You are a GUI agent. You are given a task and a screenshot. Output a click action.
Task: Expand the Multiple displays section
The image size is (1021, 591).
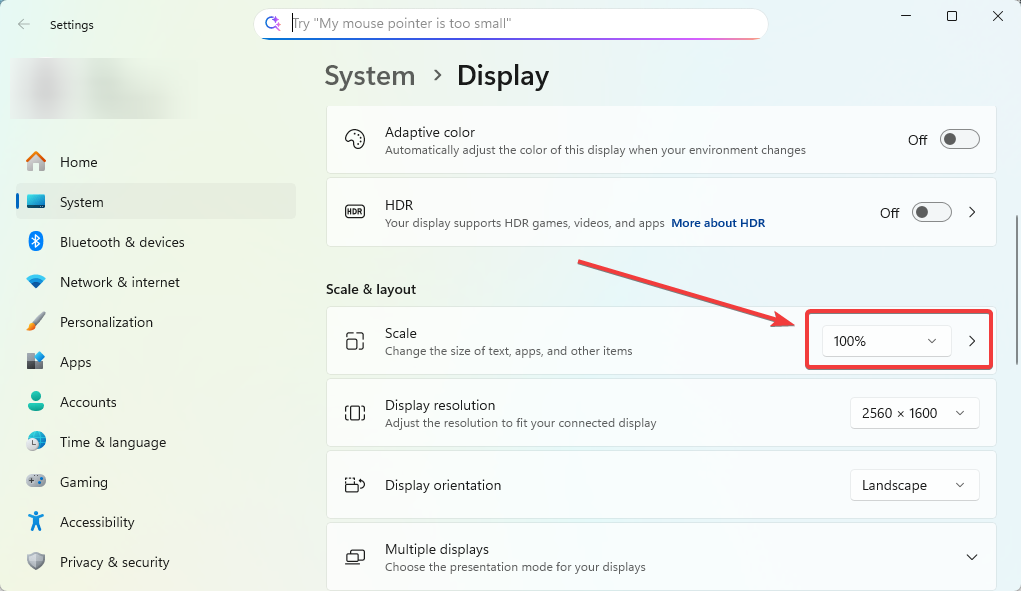coord(971,557)
